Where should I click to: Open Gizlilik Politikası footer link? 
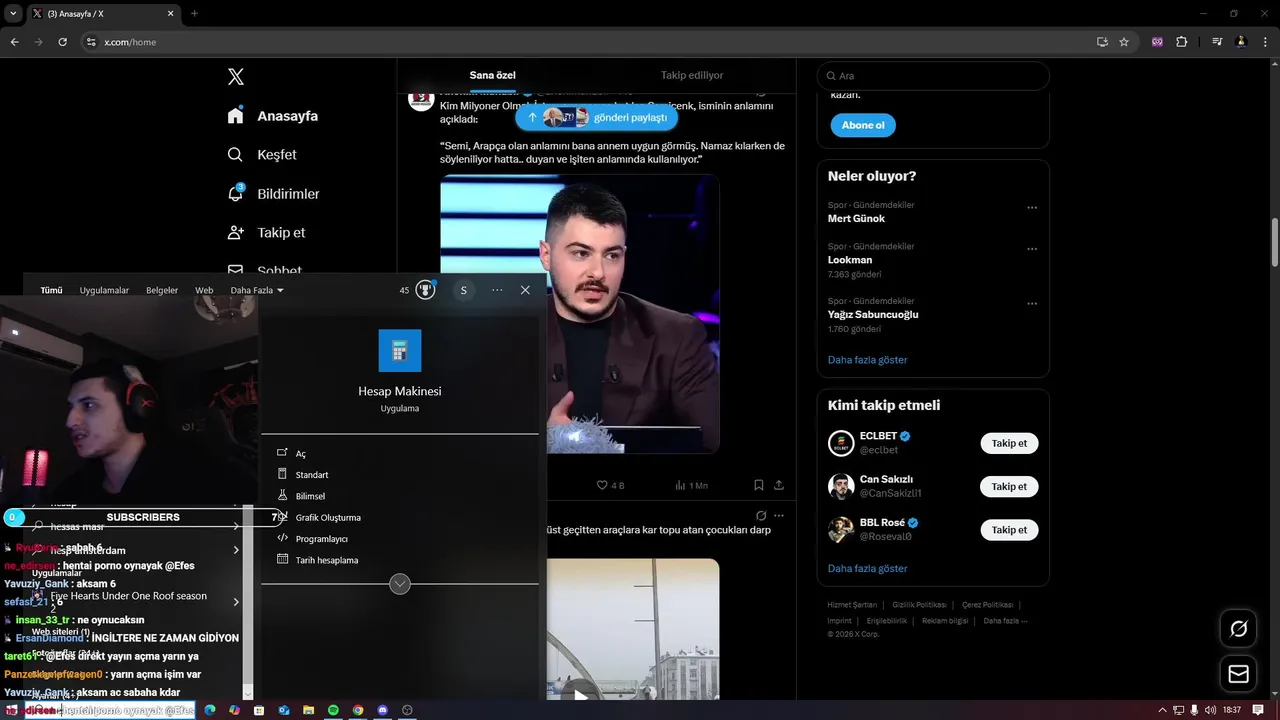pyautogui.click(x=919, y=605)
